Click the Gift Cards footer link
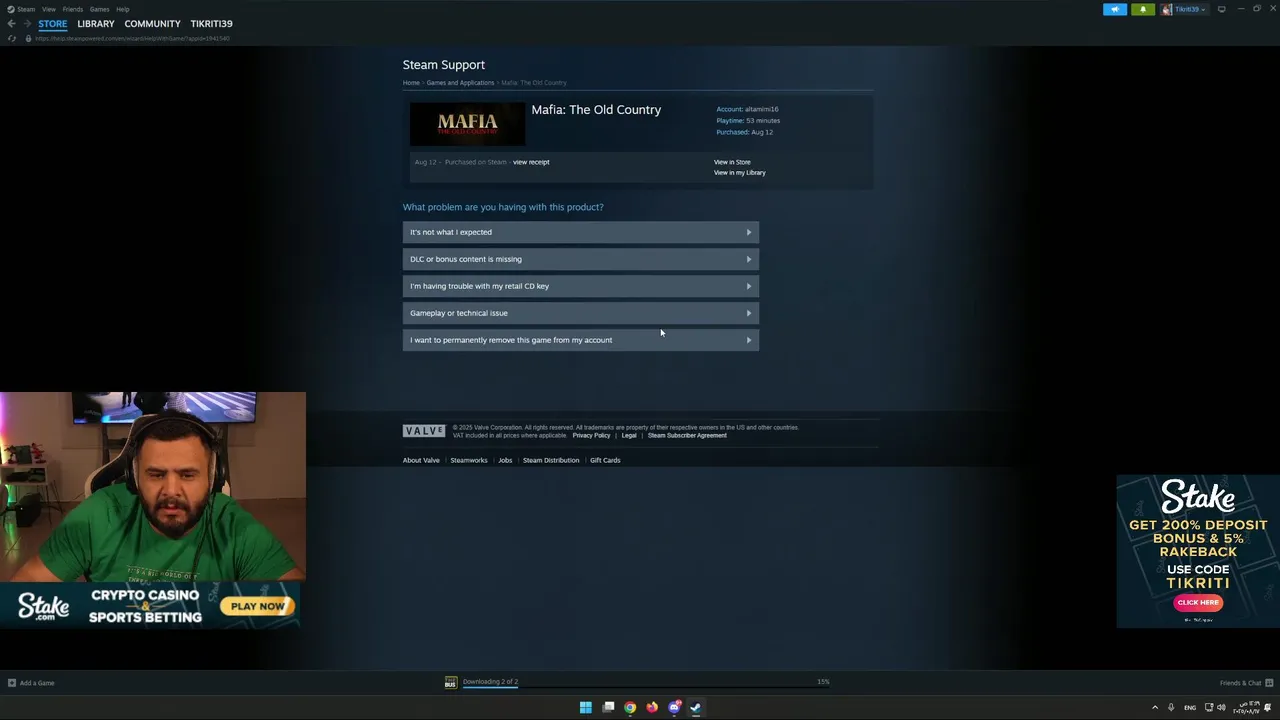This screenshot has width=1280, height=720. (x=605, y=460)
